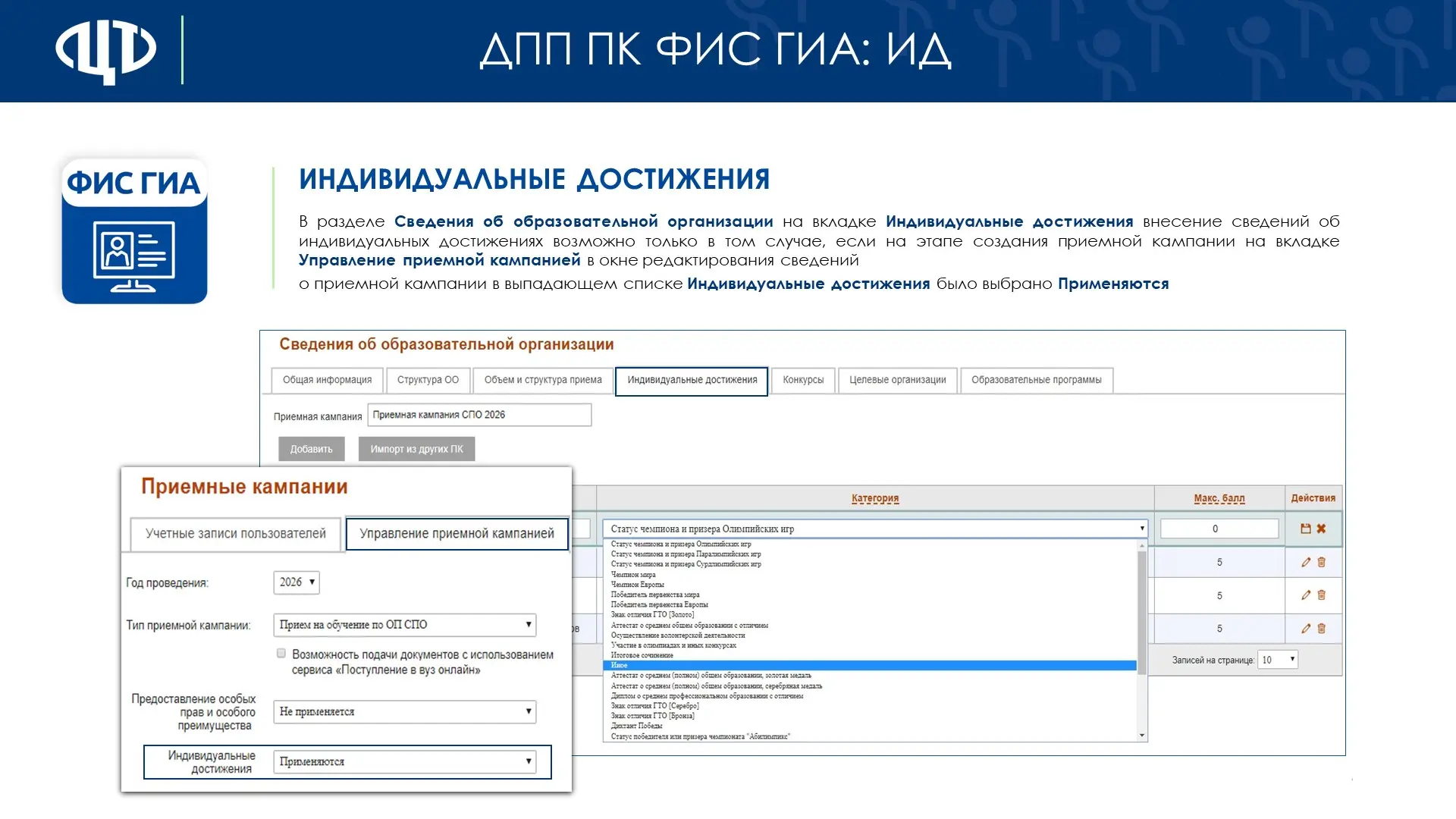The height and width of the screenshot is (819, 1456).
Task: Click the ФИС ГИА application logo tile
Action: (x=134, y=231)
